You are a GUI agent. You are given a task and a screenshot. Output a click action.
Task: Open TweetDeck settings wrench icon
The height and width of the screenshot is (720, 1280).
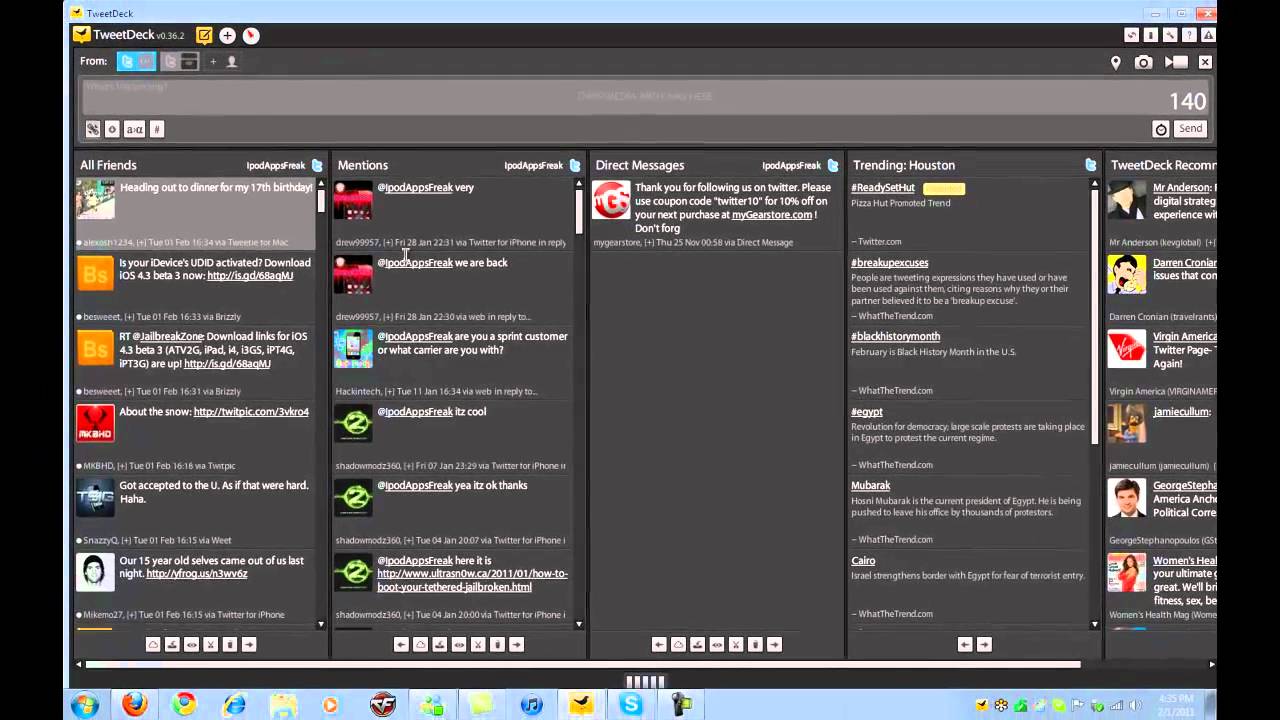(x=1169, y=35)
